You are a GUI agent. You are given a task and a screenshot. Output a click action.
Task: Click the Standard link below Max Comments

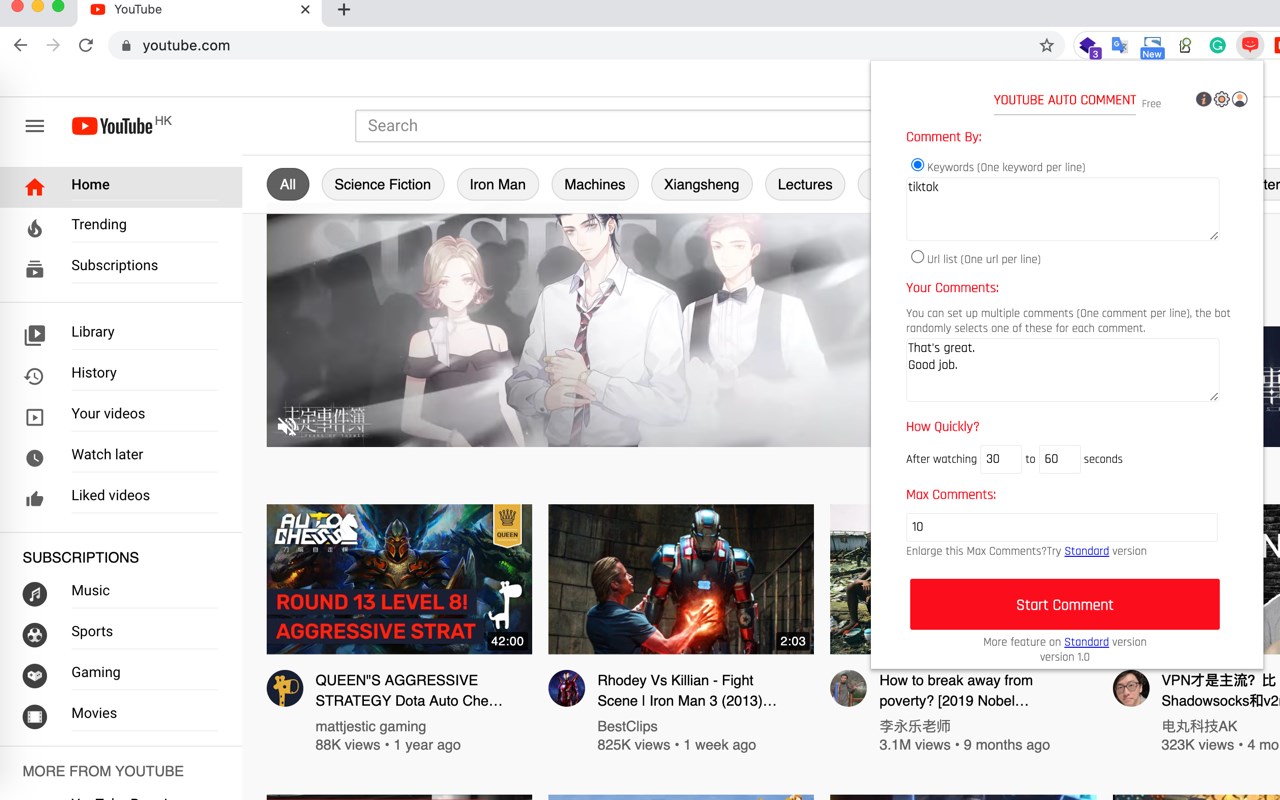[1086, 551]
